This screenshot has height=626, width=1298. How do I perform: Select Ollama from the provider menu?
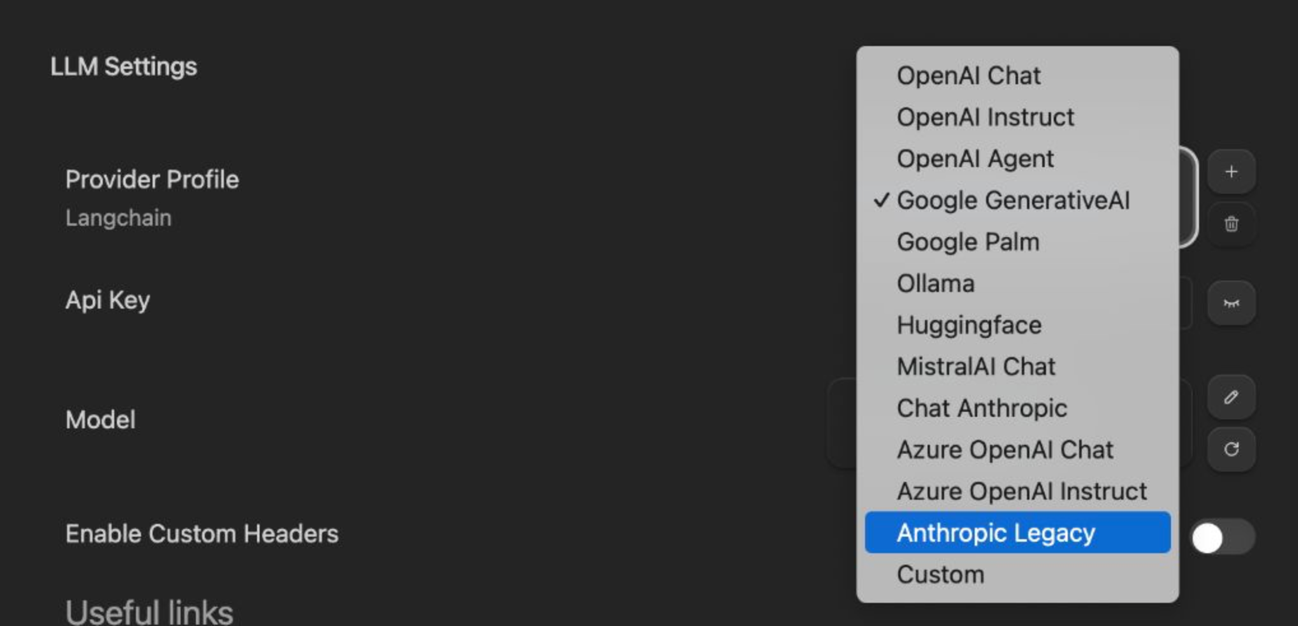[935, 284]
